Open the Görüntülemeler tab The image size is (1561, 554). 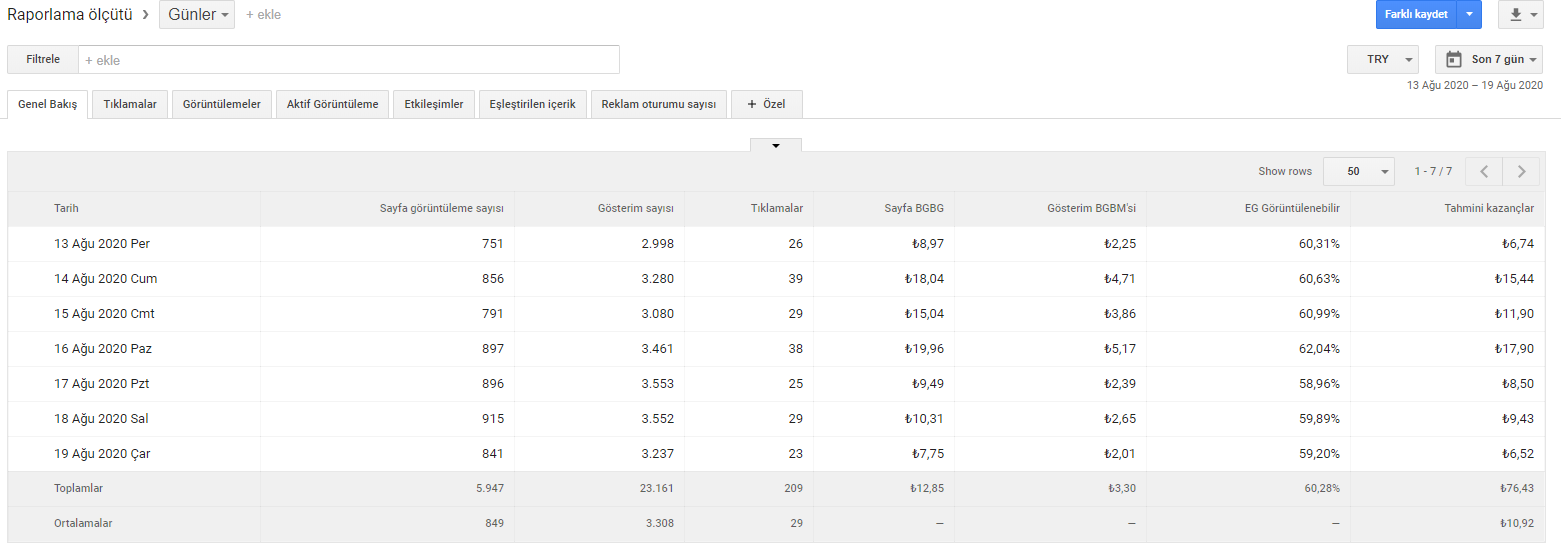pyautogui.click(x=222, y=104)
